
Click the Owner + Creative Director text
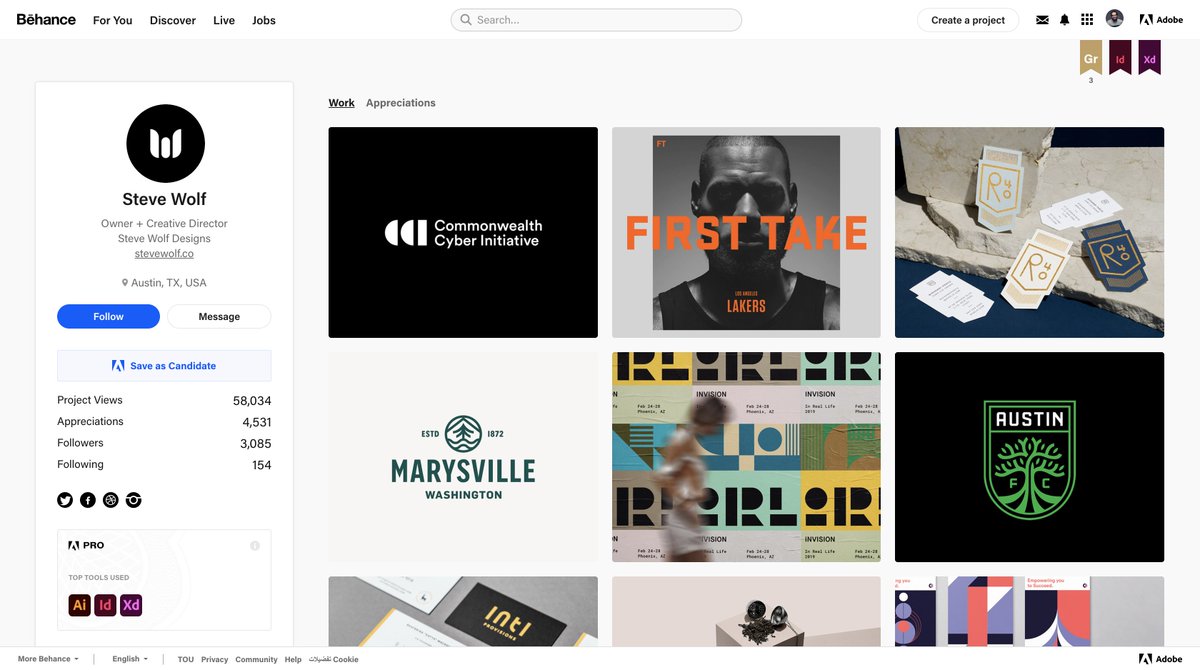point(164,224)
